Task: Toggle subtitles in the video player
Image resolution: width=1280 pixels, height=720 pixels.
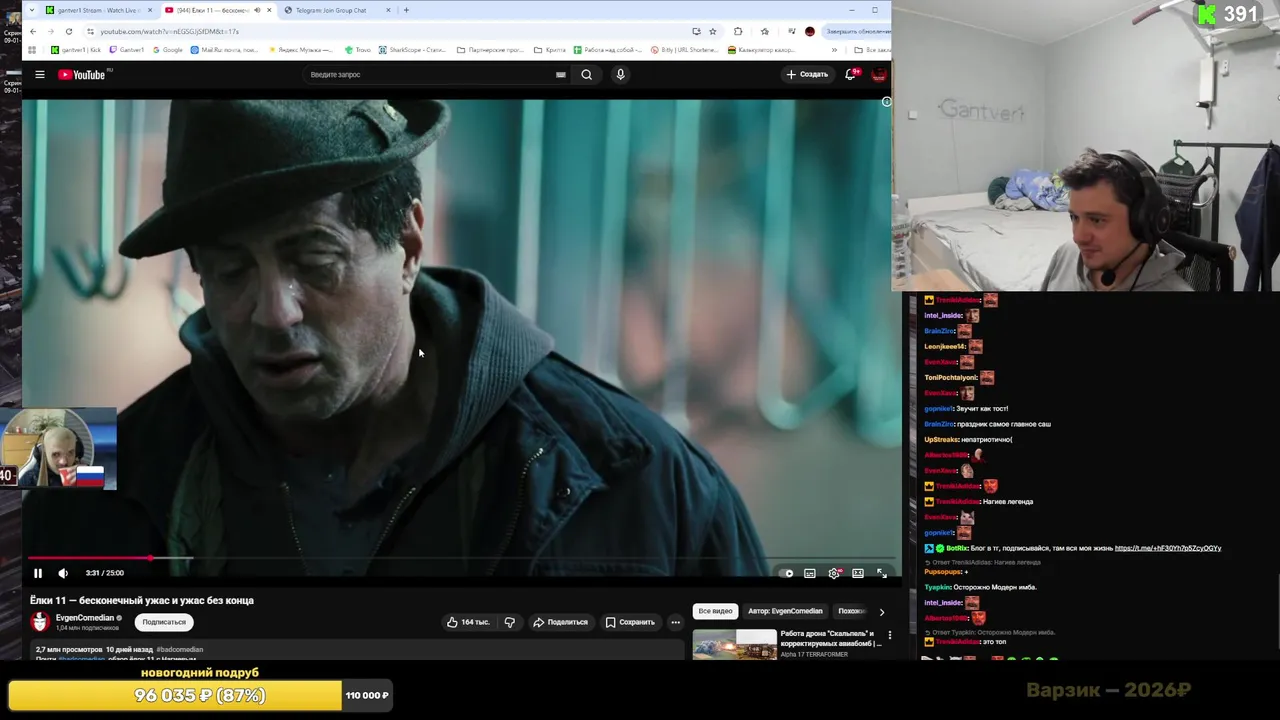Action: (810, 573)
